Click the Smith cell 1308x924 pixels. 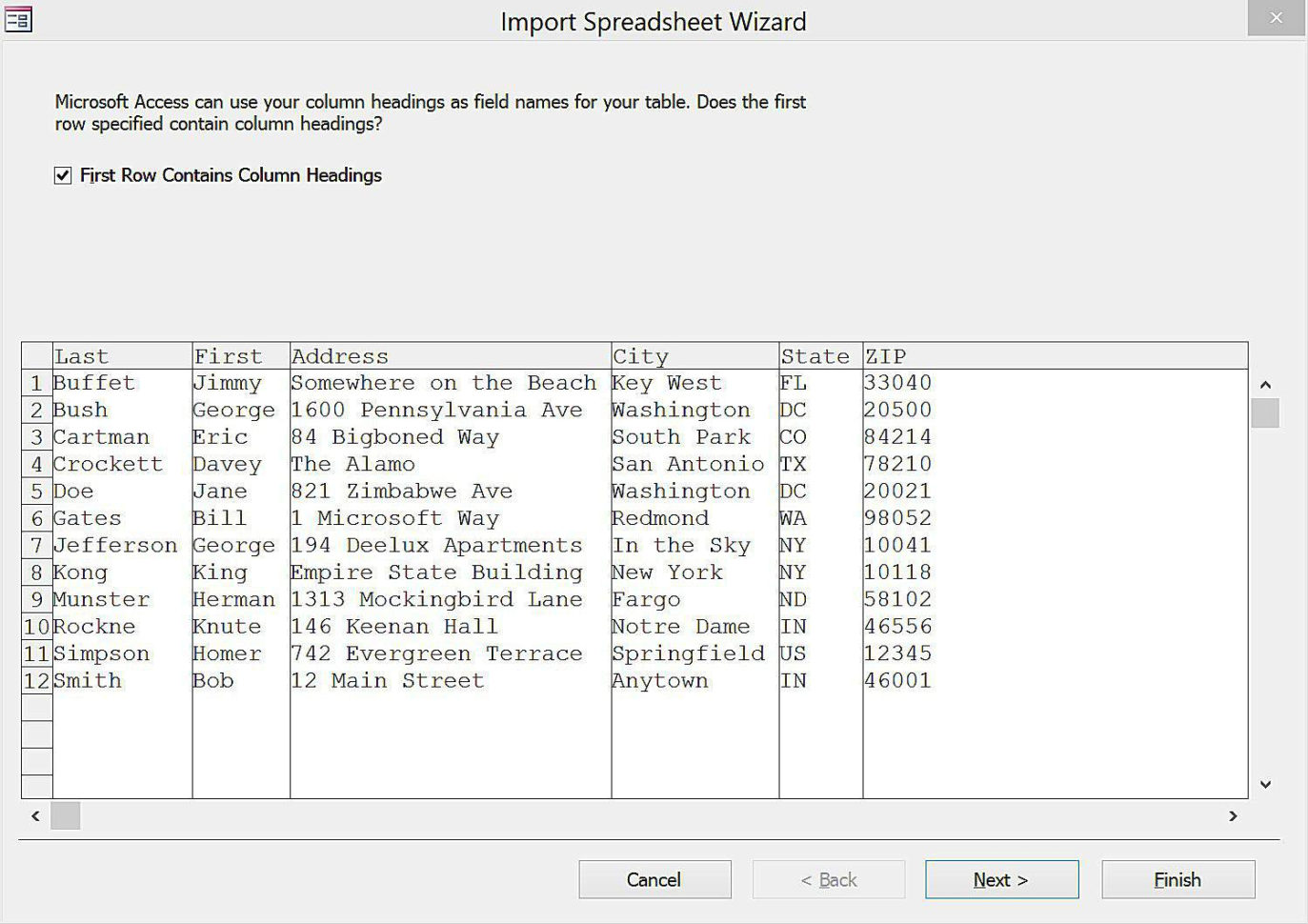(x=122, y=681)
